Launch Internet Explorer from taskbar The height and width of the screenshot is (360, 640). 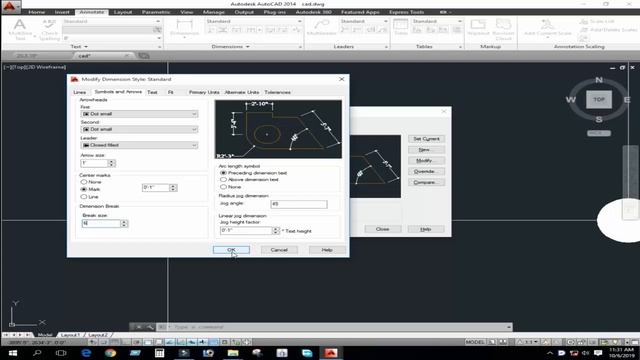(86, 353)
